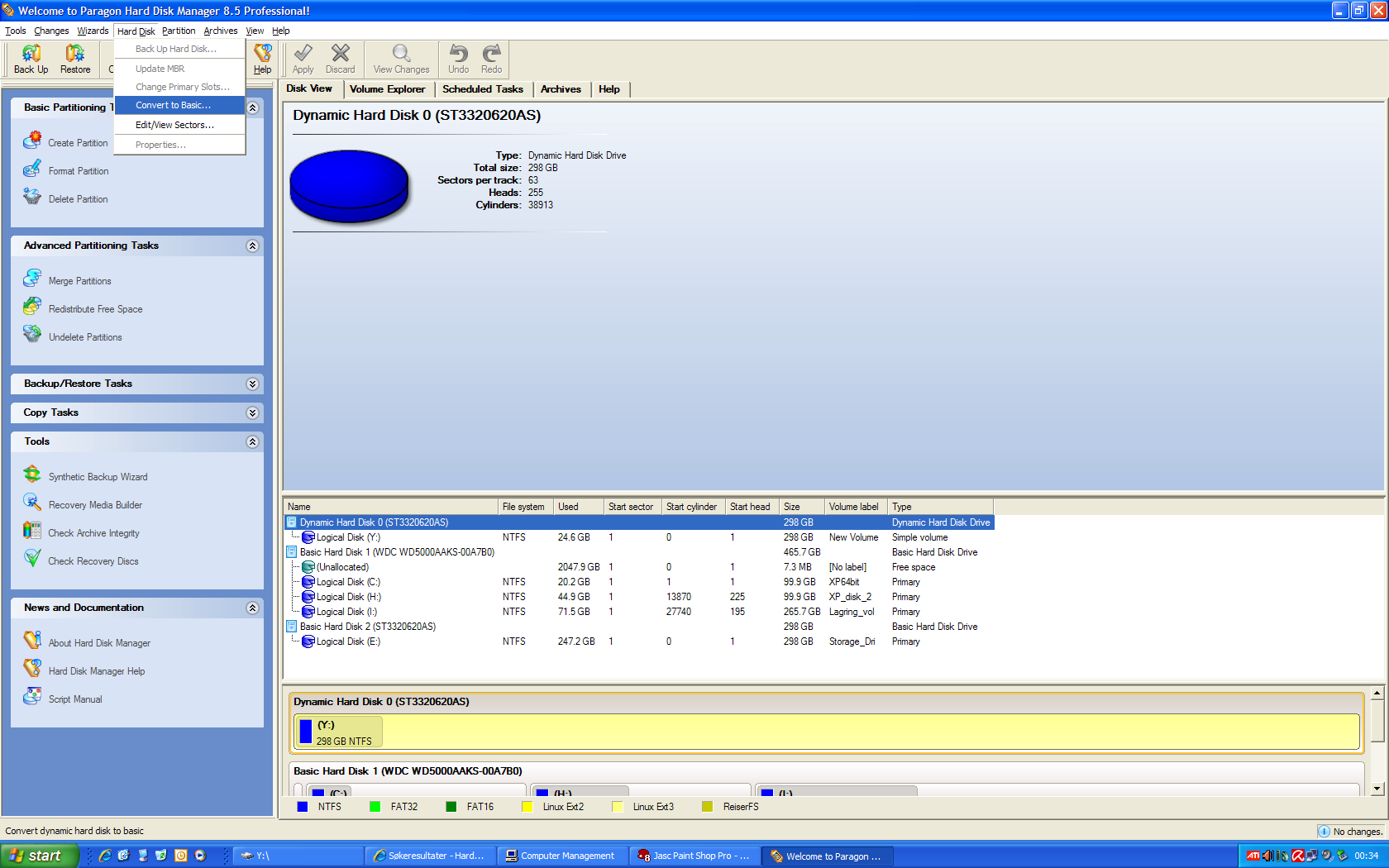Click the Back Up toolbar icon
The image size is (1389, 868).
(x=31, y=54)
